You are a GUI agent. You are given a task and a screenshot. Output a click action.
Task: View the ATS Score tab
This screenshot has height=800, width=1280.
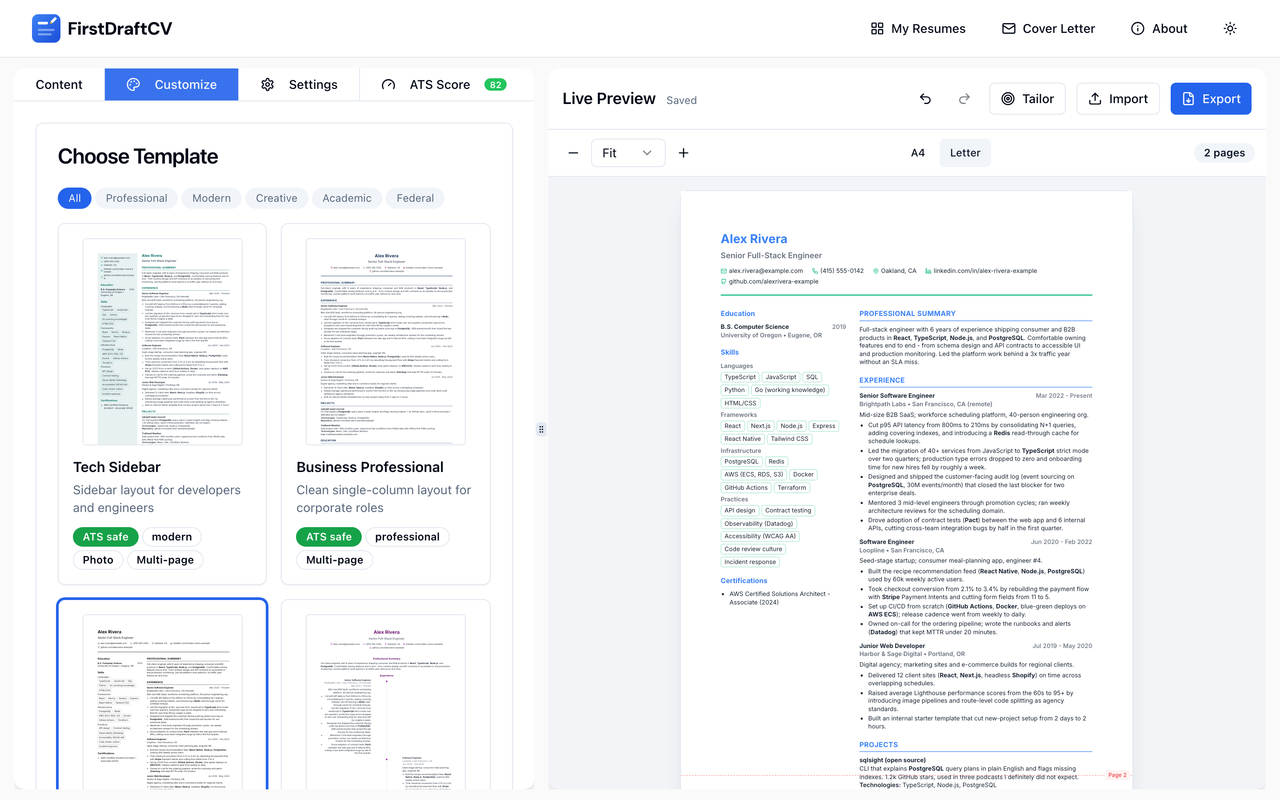pyautogui.click(x=444, y=85)
